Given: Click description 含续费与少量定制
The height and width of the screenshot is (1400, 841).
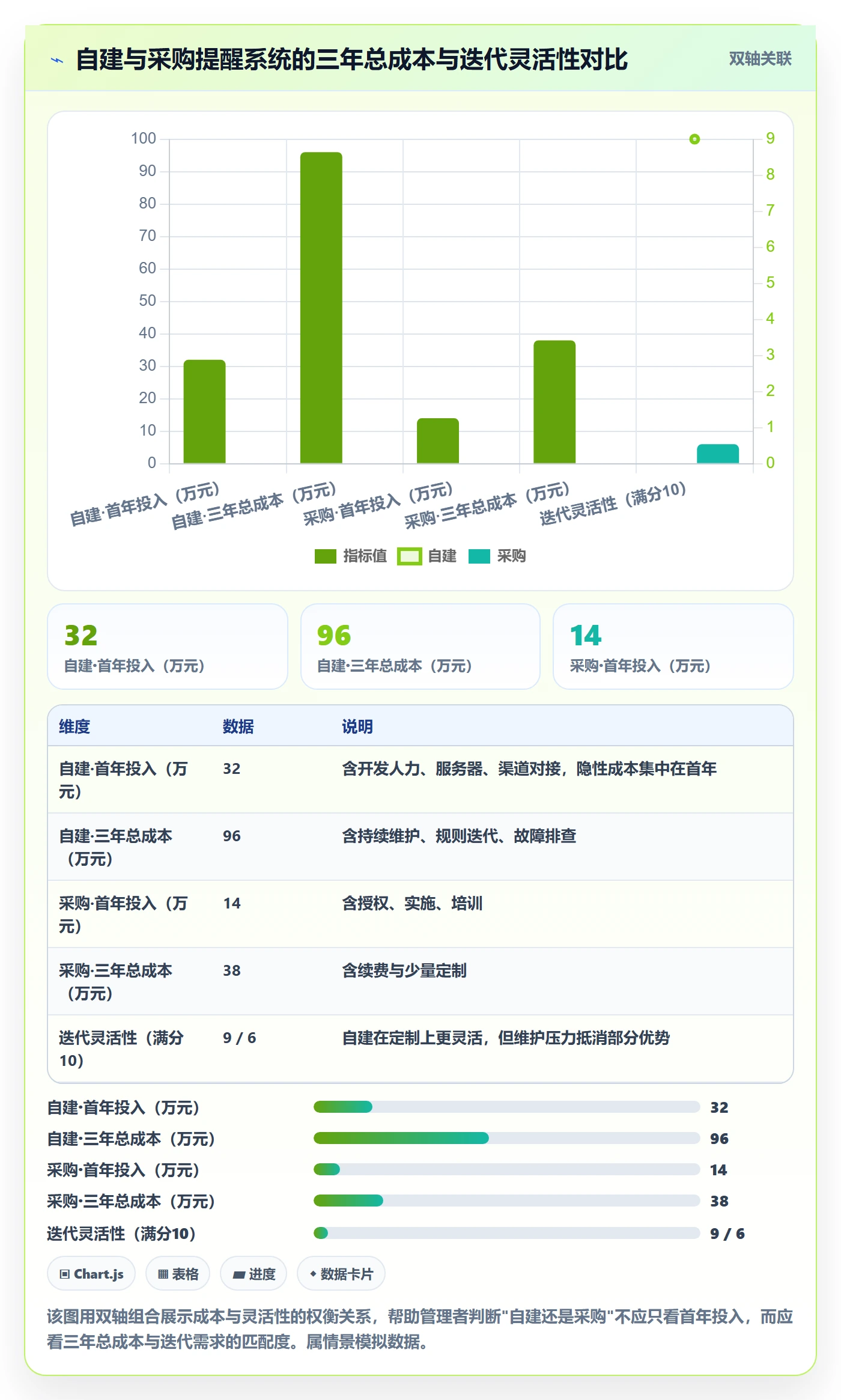Looking at the screenshot, I should (x=404, y=970).
